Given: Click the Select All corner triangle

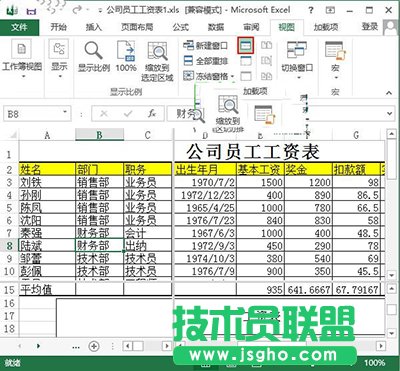Looking at the screenshot, I should click(13, 135).
